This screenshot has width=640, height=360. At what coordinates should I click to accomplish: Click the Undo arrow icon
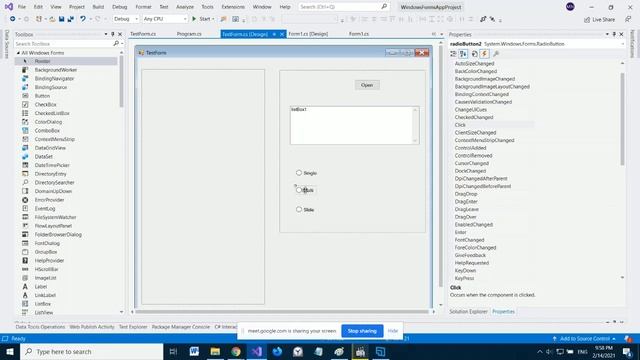point(83,19)
